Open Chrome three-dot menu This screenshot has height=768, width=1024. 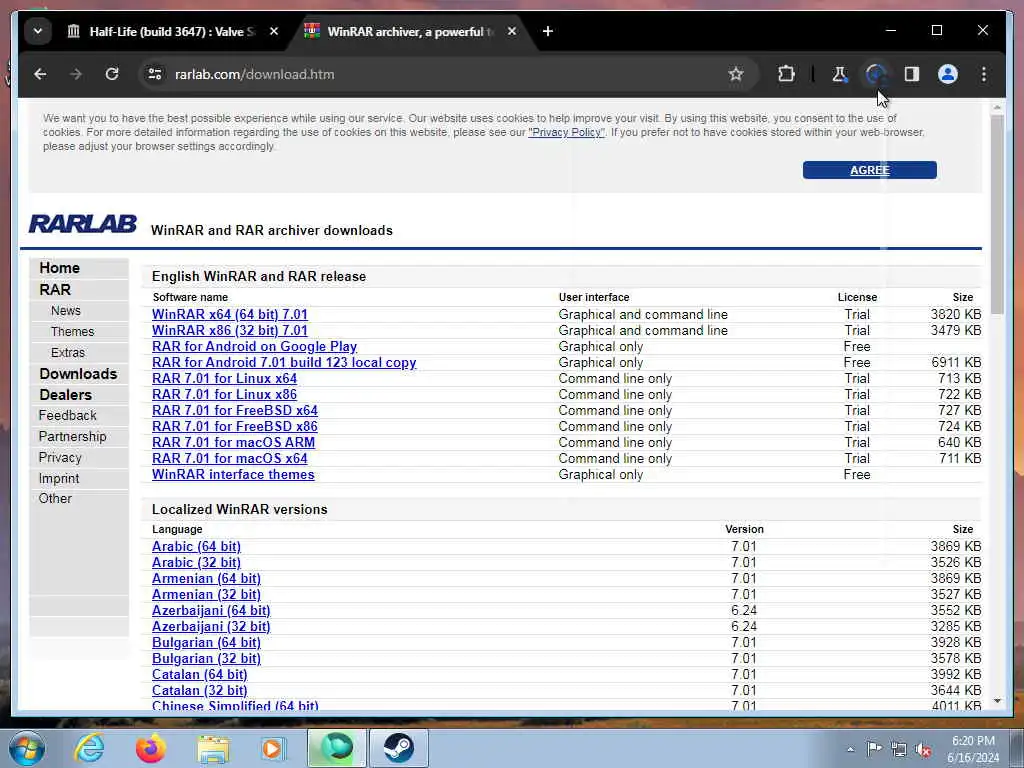(984, 74)
